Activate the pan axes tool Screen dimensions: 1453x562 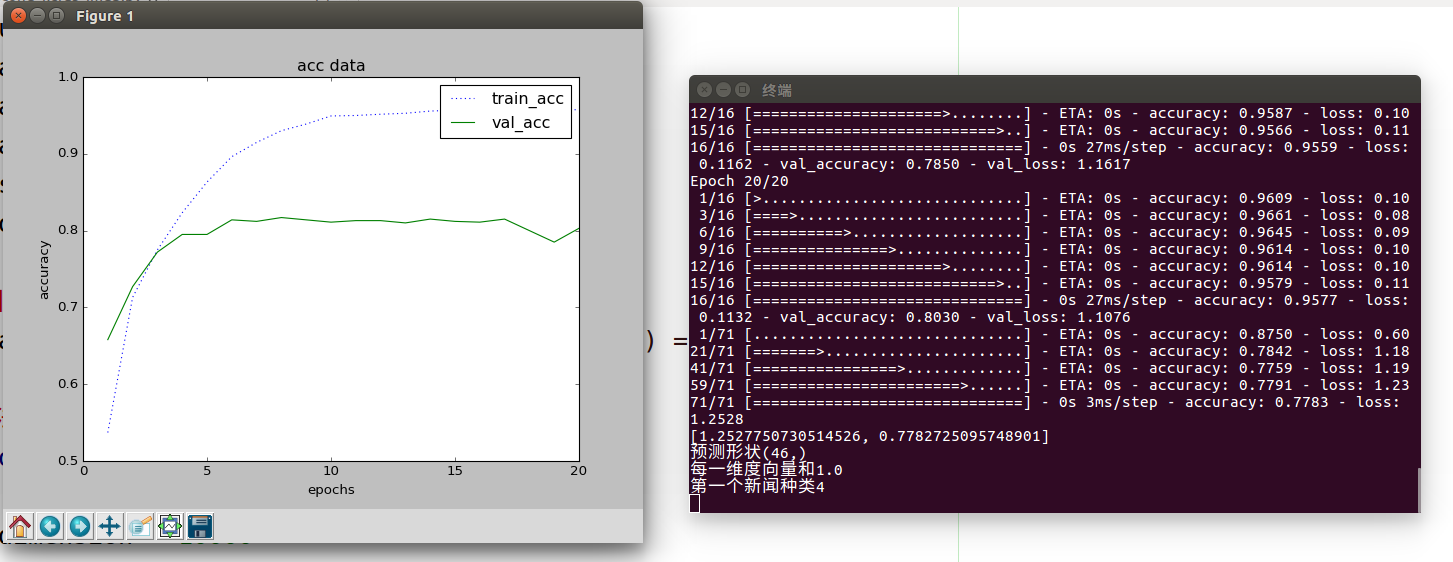110,526
